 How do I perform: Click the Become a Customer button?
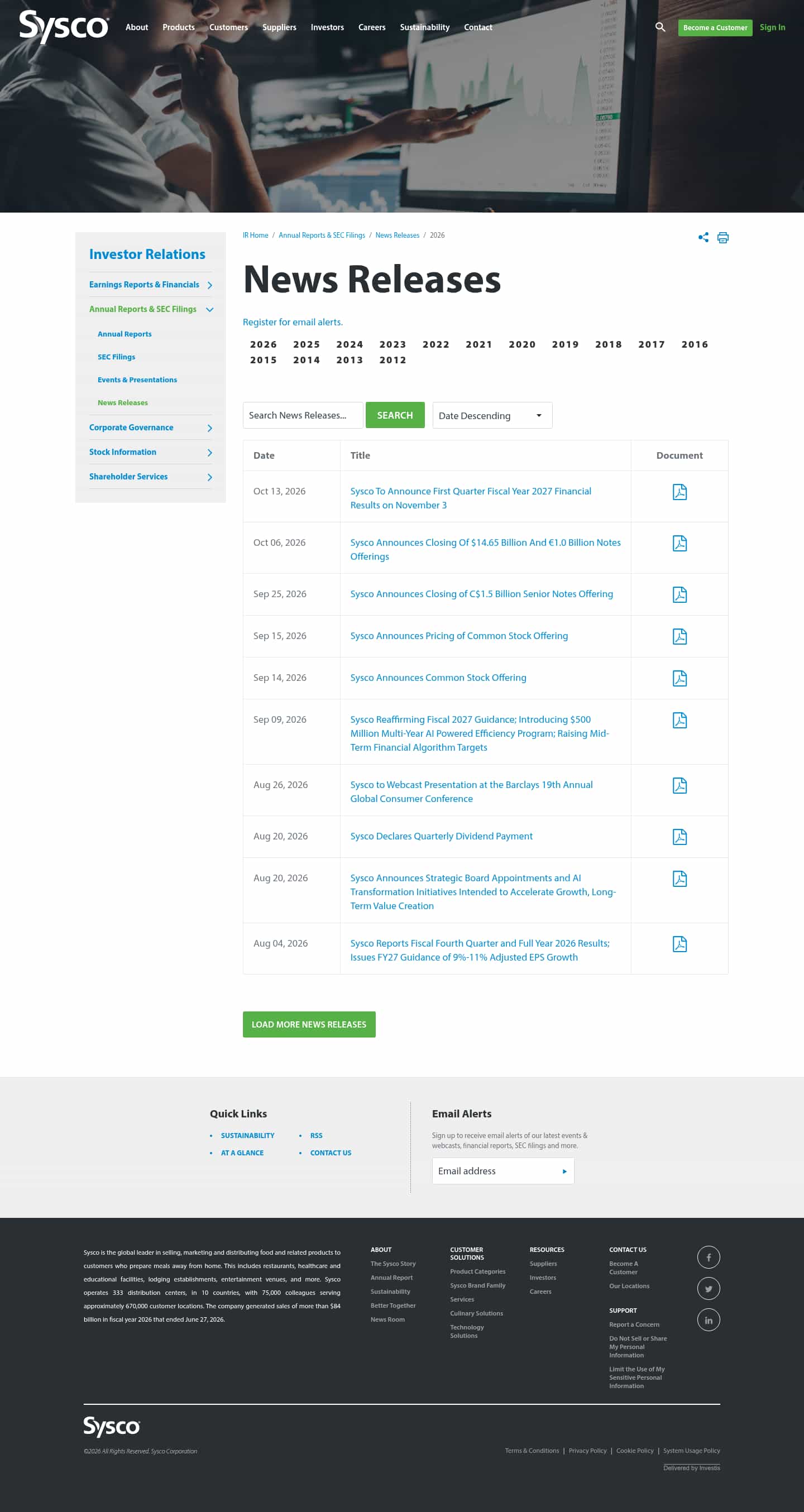(x=715, y=27)
